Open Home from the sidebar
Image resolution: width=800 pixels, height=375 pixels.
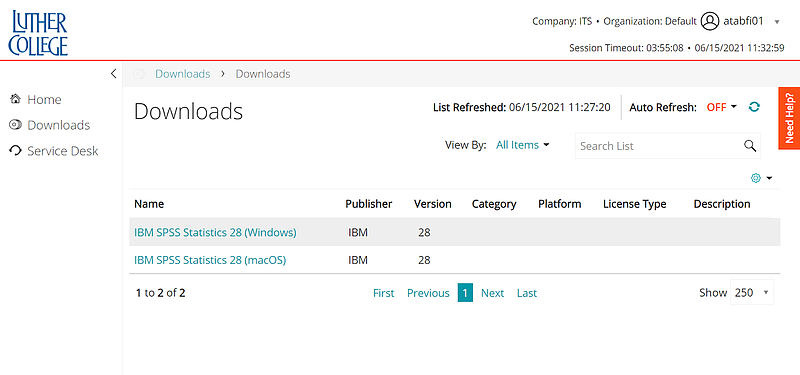(44, 99)
